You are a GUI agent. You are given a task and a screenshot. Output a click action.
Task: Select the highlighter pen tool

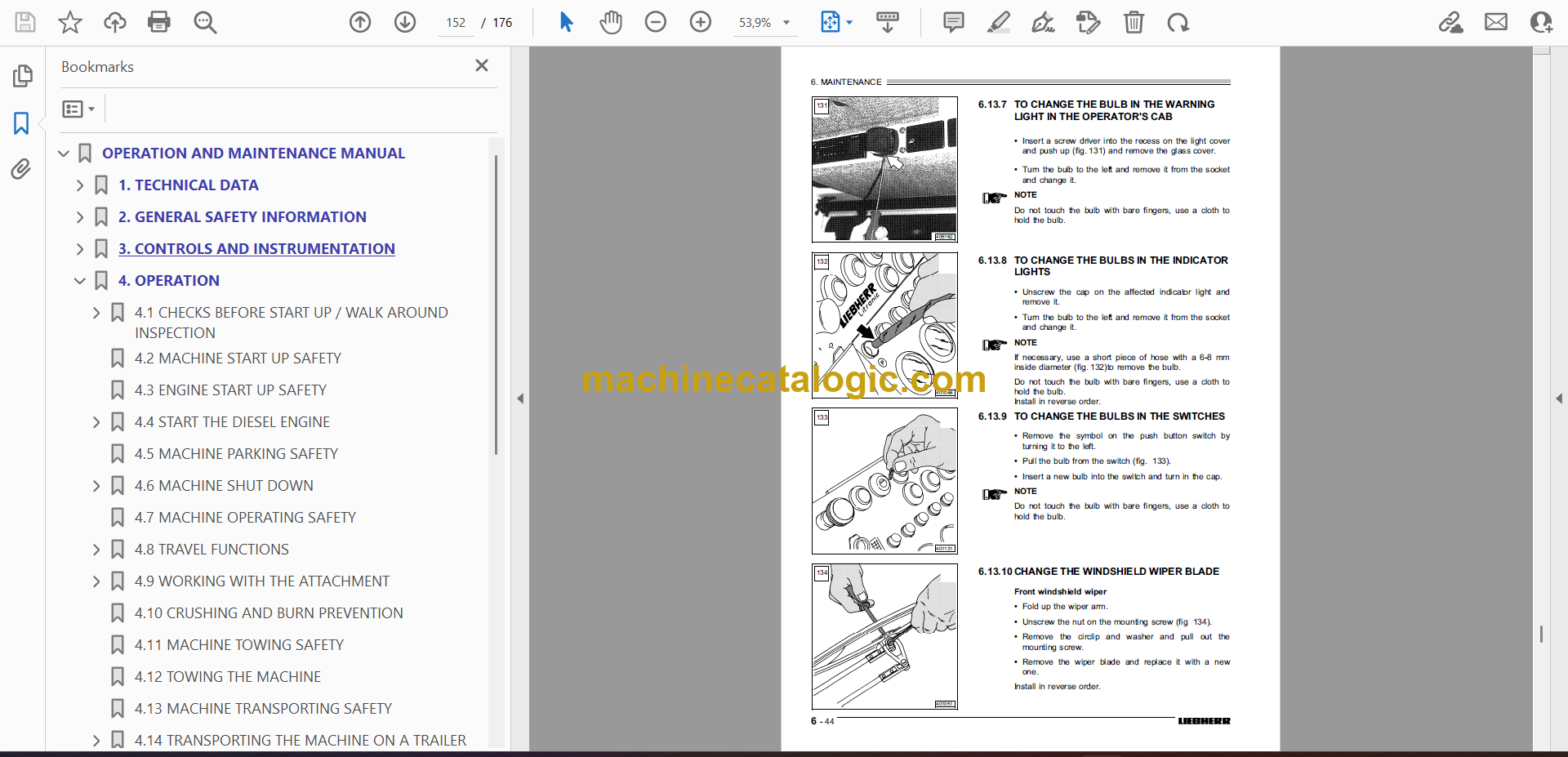998,22
